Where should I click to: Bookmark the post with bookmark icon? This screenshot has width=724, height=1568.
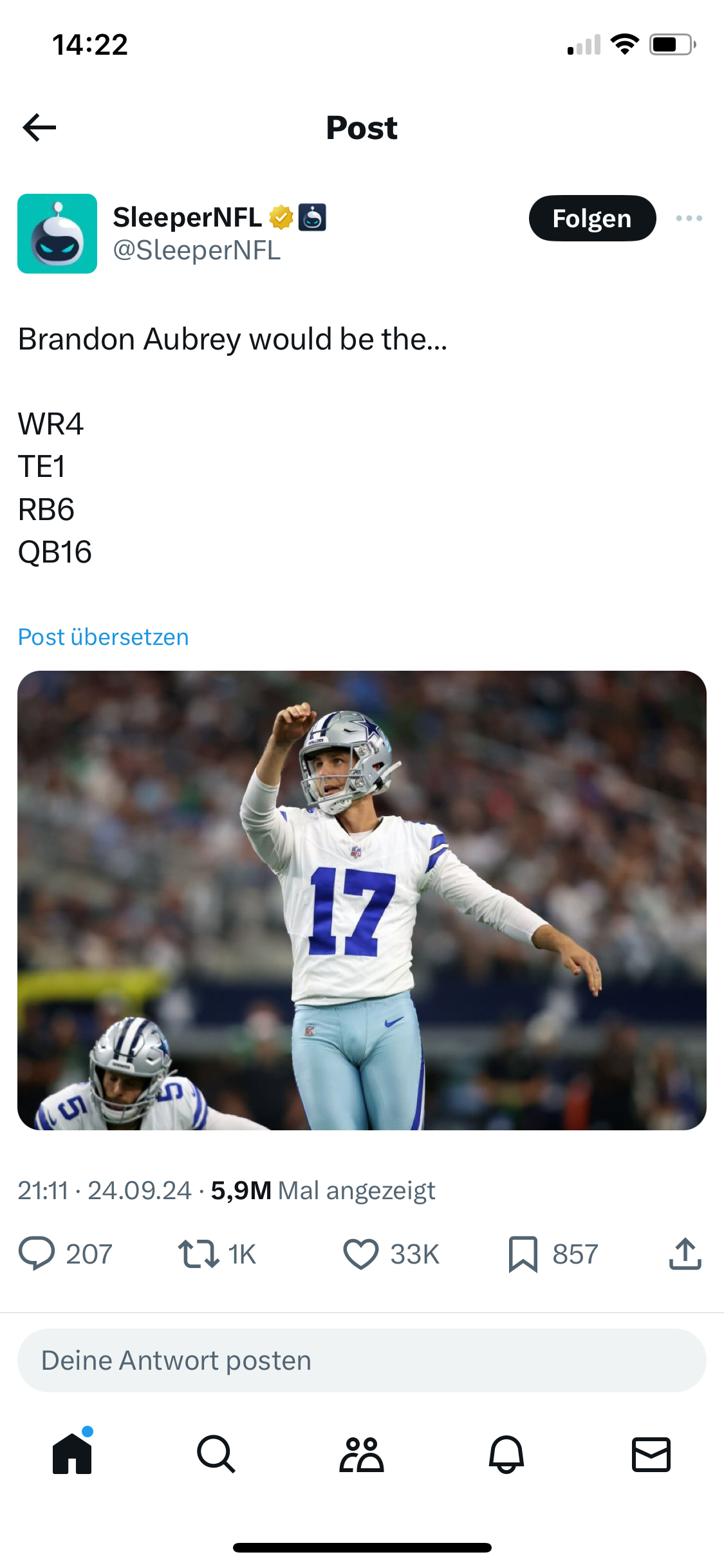[x=523, y=1254]
